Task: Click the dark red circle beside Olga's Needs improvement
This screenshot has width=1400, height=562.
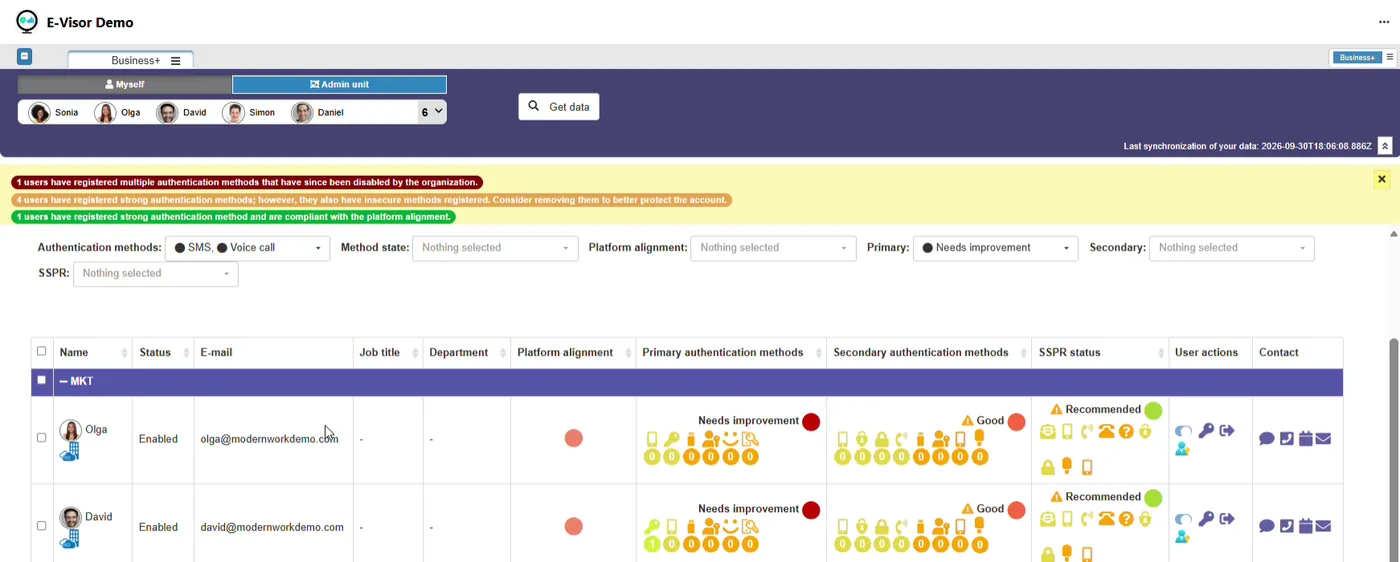Action: tap(811, 422)
